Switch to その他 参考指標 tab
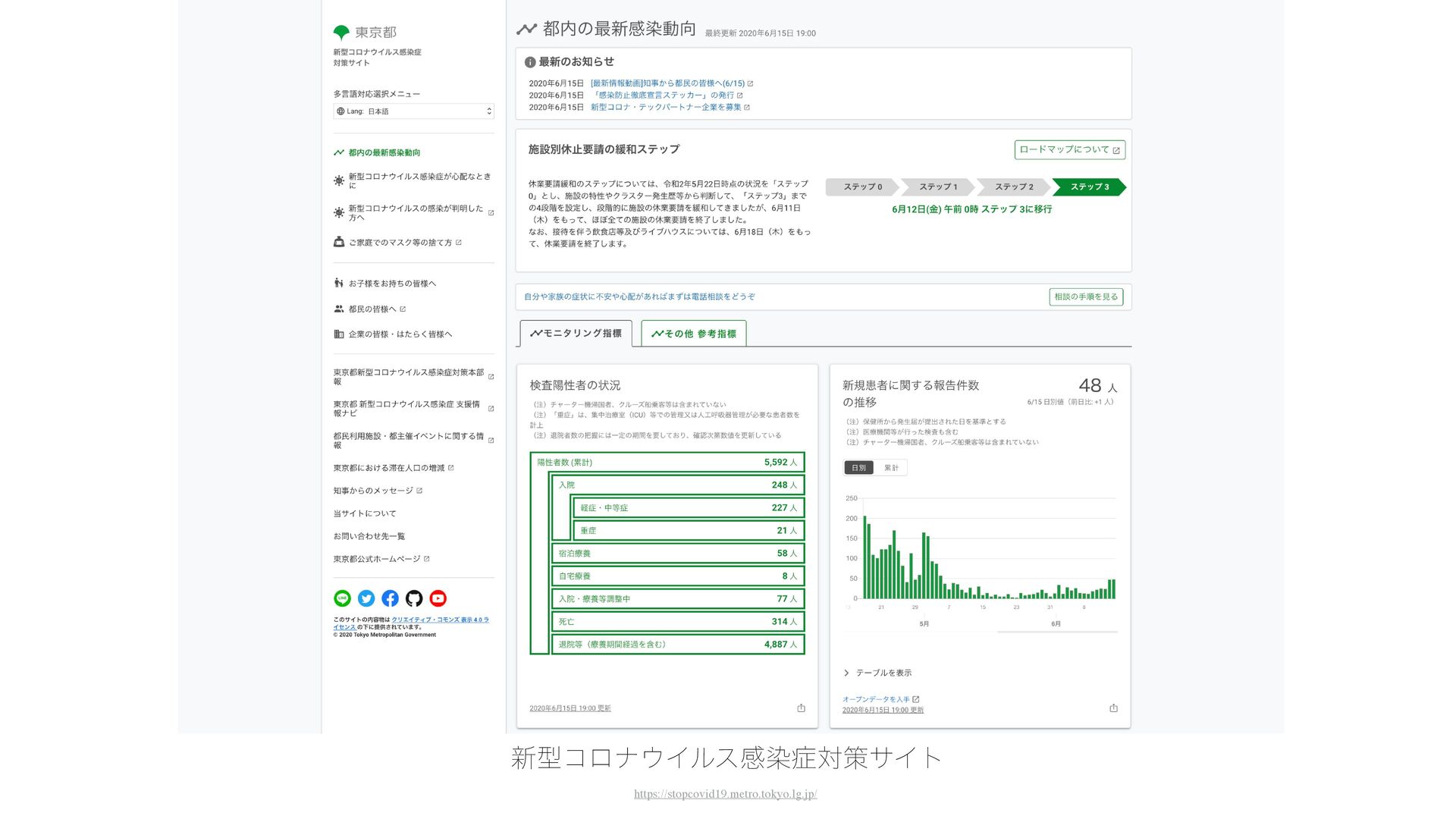Image resolution: width=1456 pixels, height=819 pixels. pos(693,334)
